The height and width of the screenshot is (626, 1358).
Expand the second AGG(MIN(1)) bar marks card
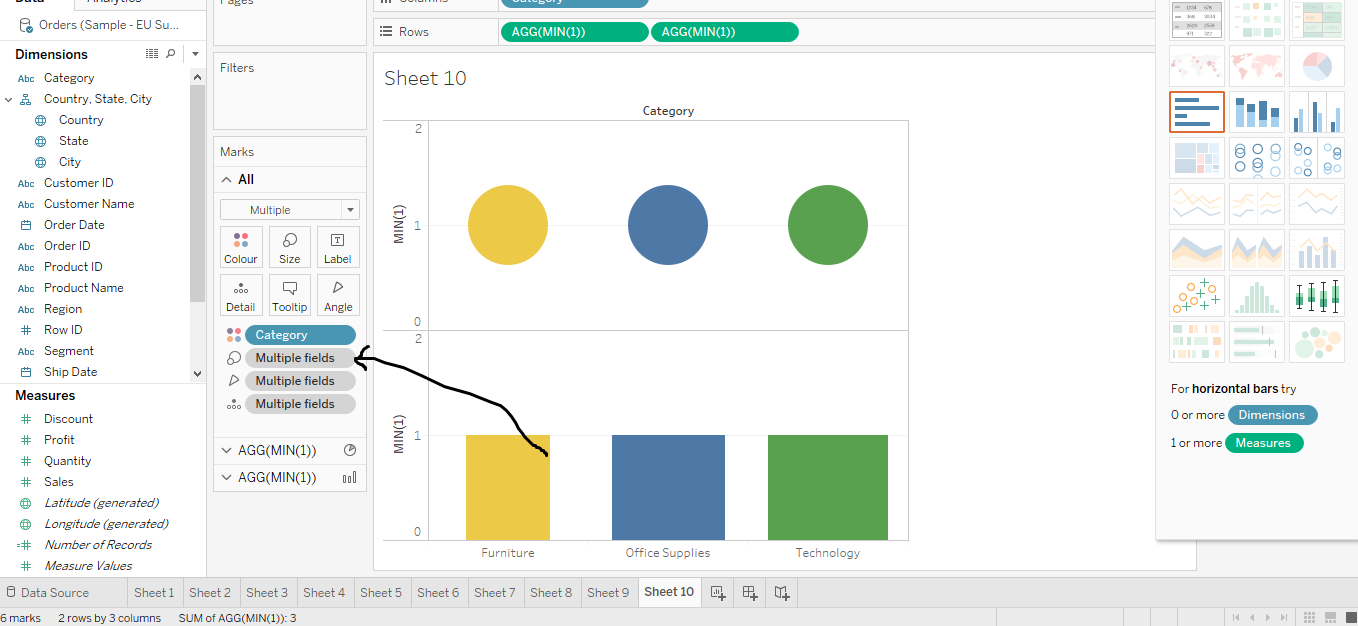pyautogui.click(x=227, y=478)
